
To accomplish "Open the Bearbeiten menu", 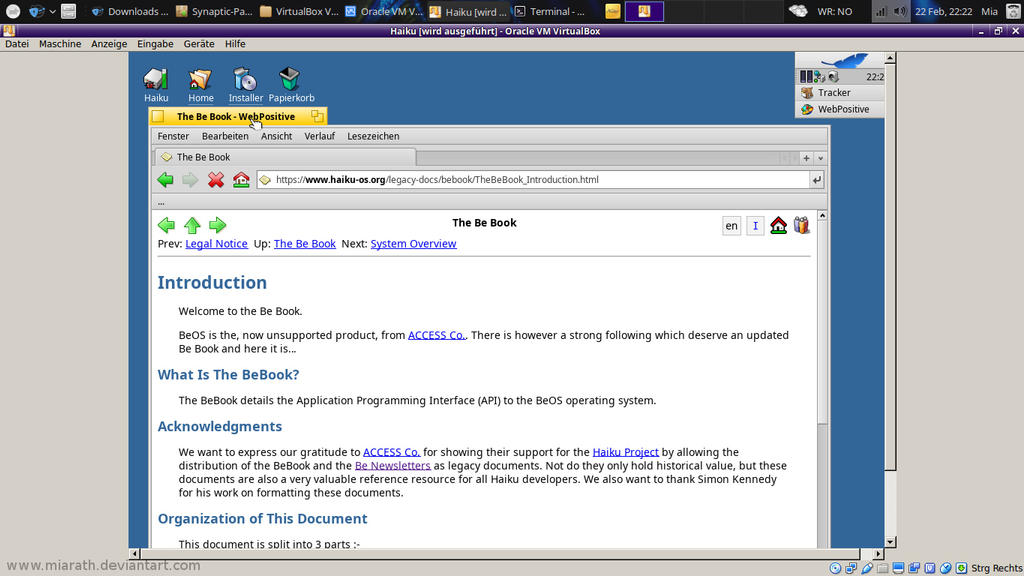I will [x=225, y=136].
